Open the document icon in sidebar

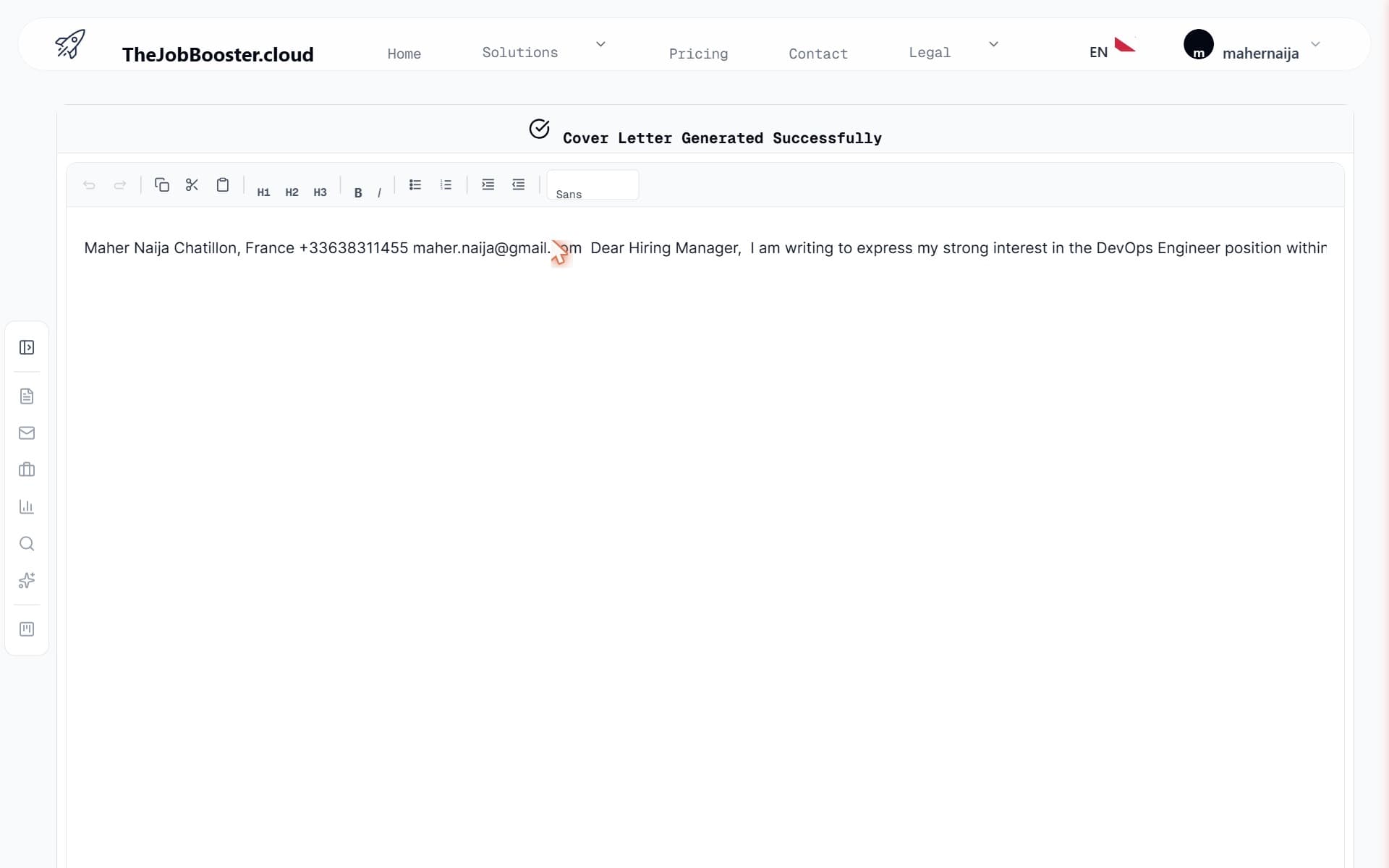pos(27,396)
